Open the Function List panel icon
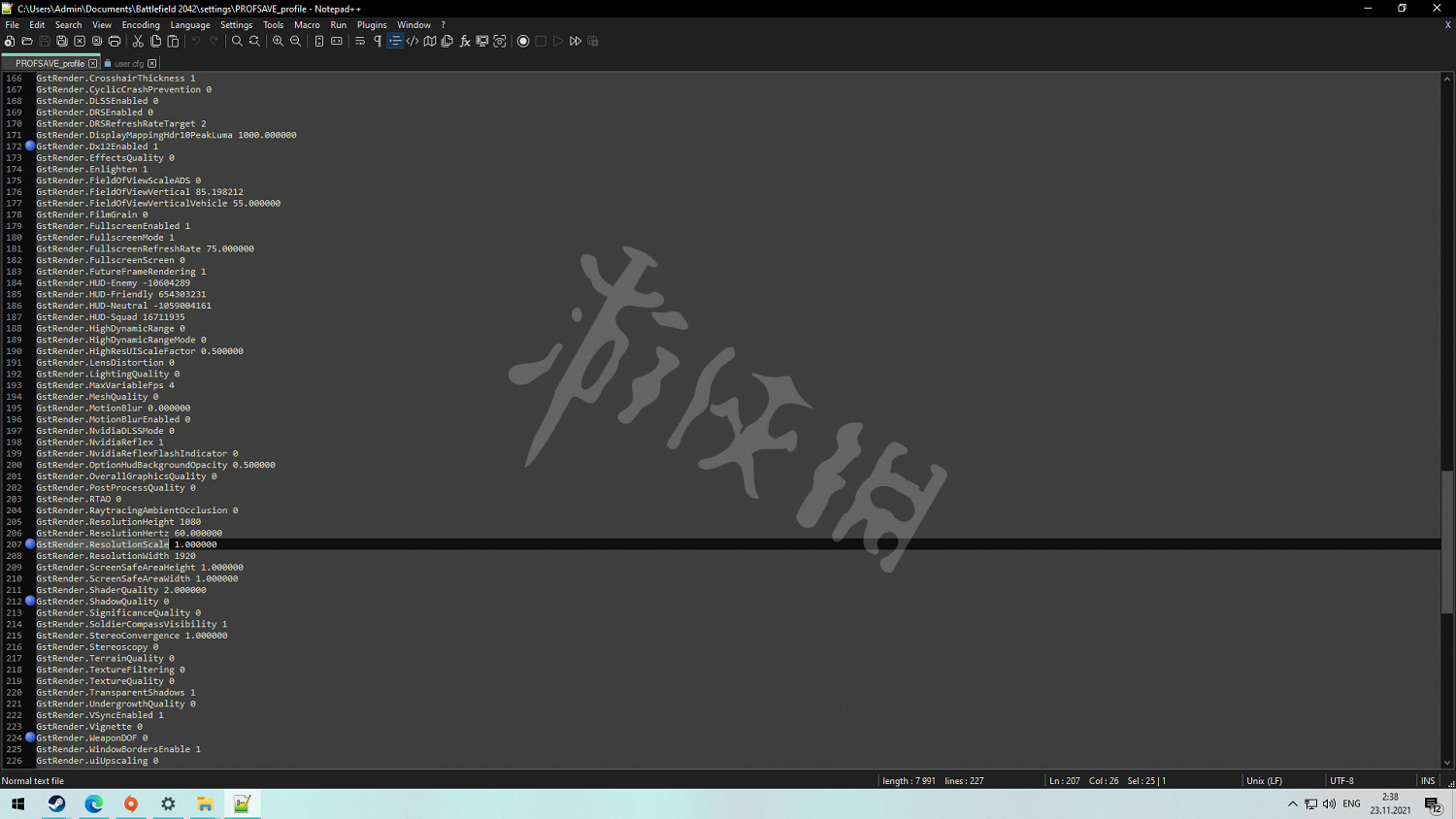1456x819 pixels. [x=465, y=42]
